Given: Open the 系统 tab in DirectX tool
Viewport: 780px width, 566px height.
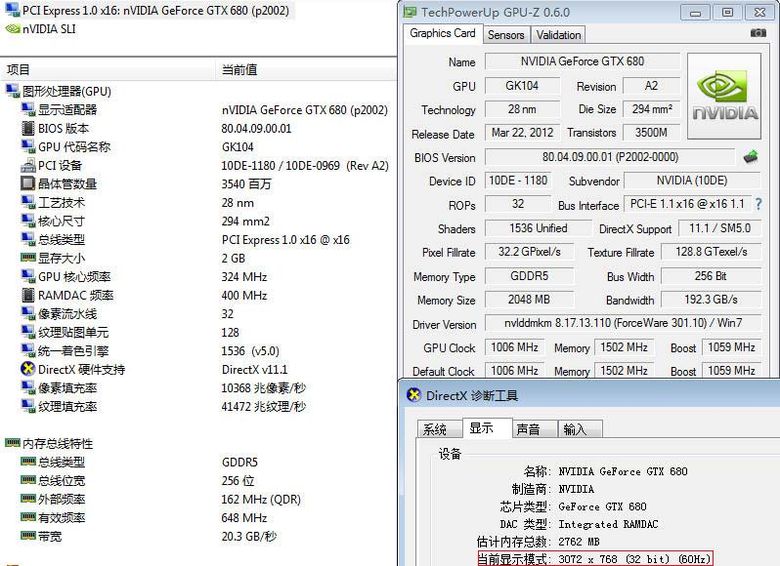Looking at the screenshot, I should (x=436, y=429).
